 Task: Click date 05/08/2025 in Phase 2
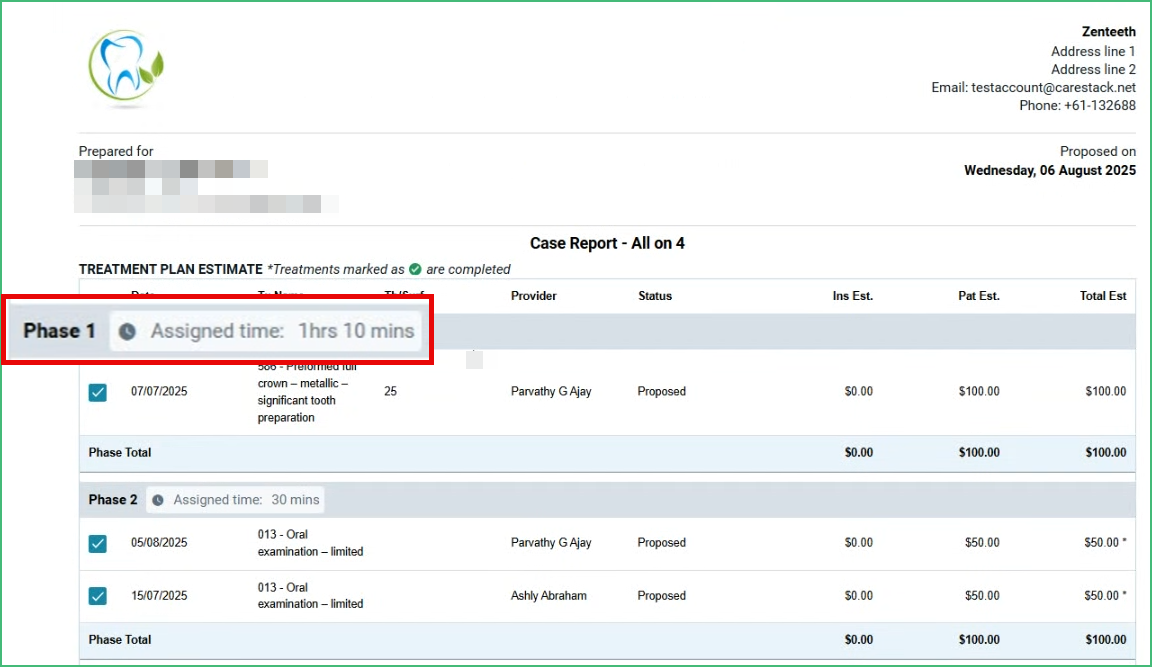pos(159,543)
